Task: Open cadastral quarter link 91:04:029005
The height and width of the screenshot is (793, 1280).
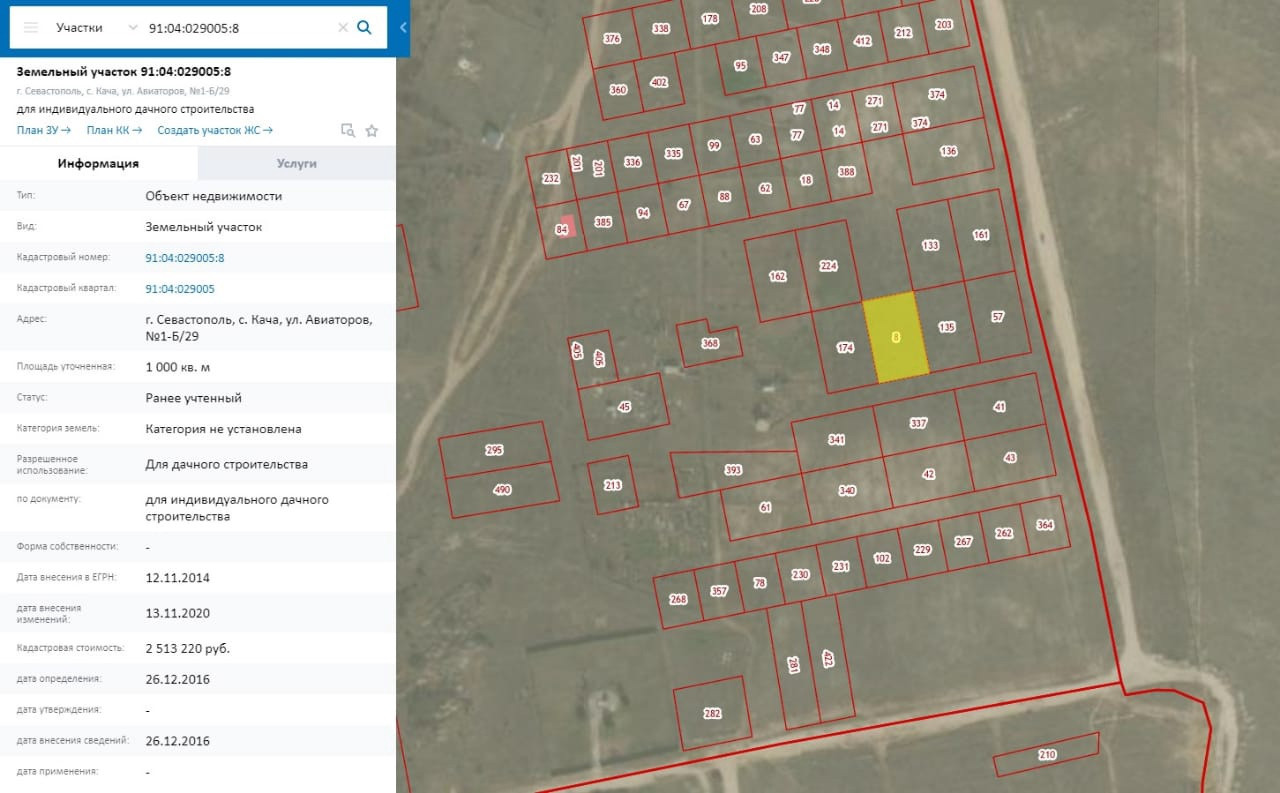Action: (180, 289)
